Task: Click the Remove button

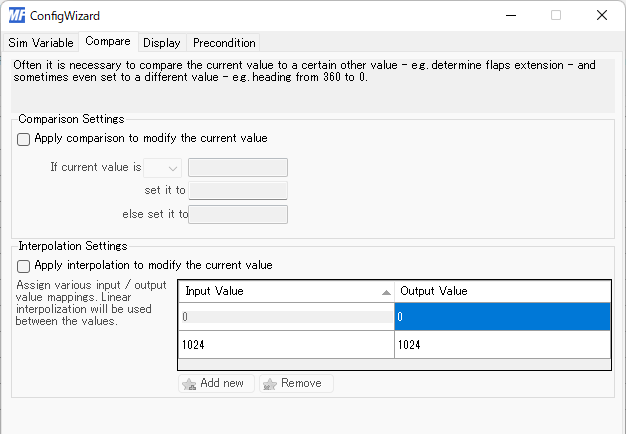Action: tap(296, 383)
